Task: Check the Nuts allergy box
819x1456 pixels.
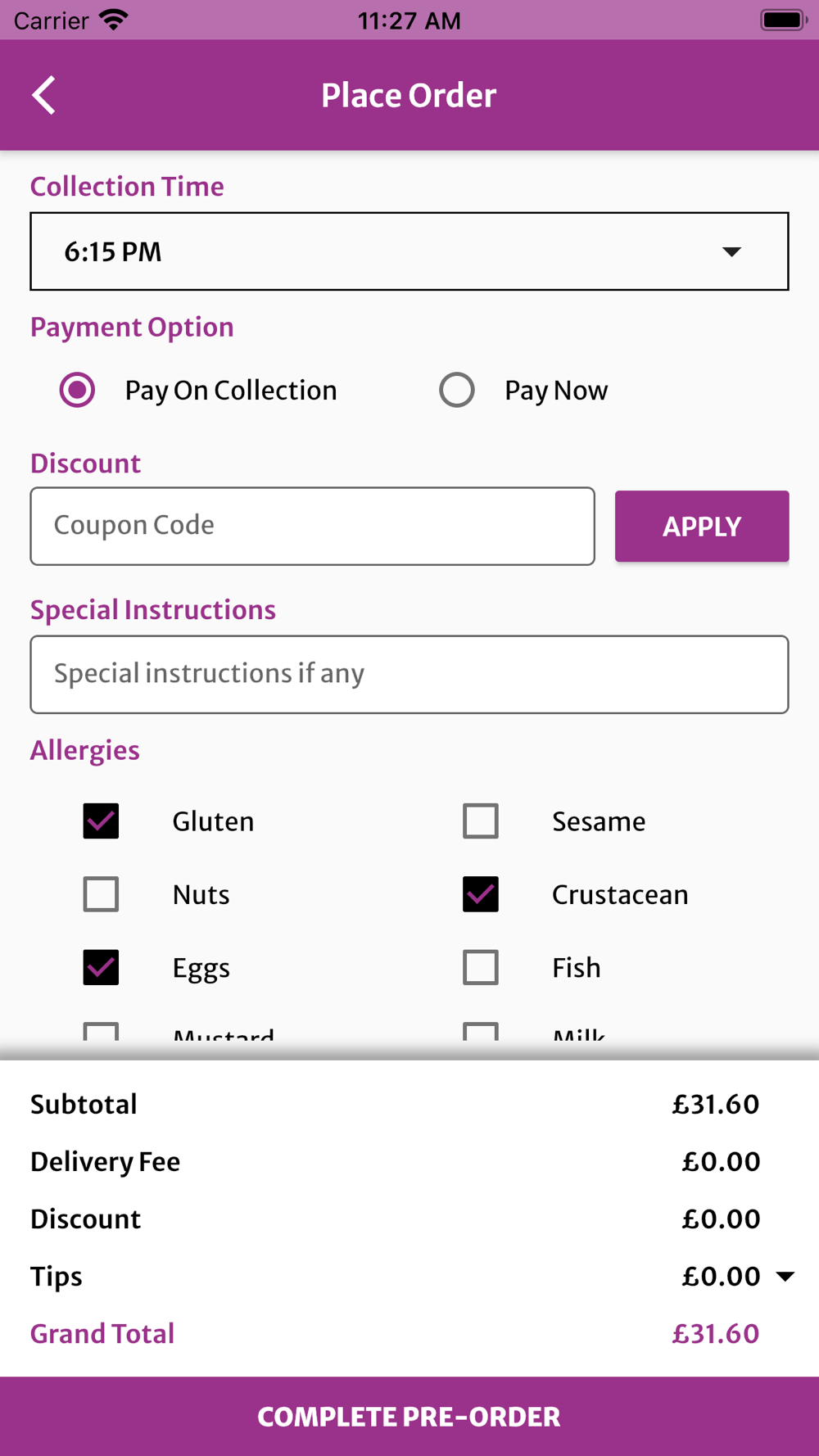Action: [x=101, y=894]
